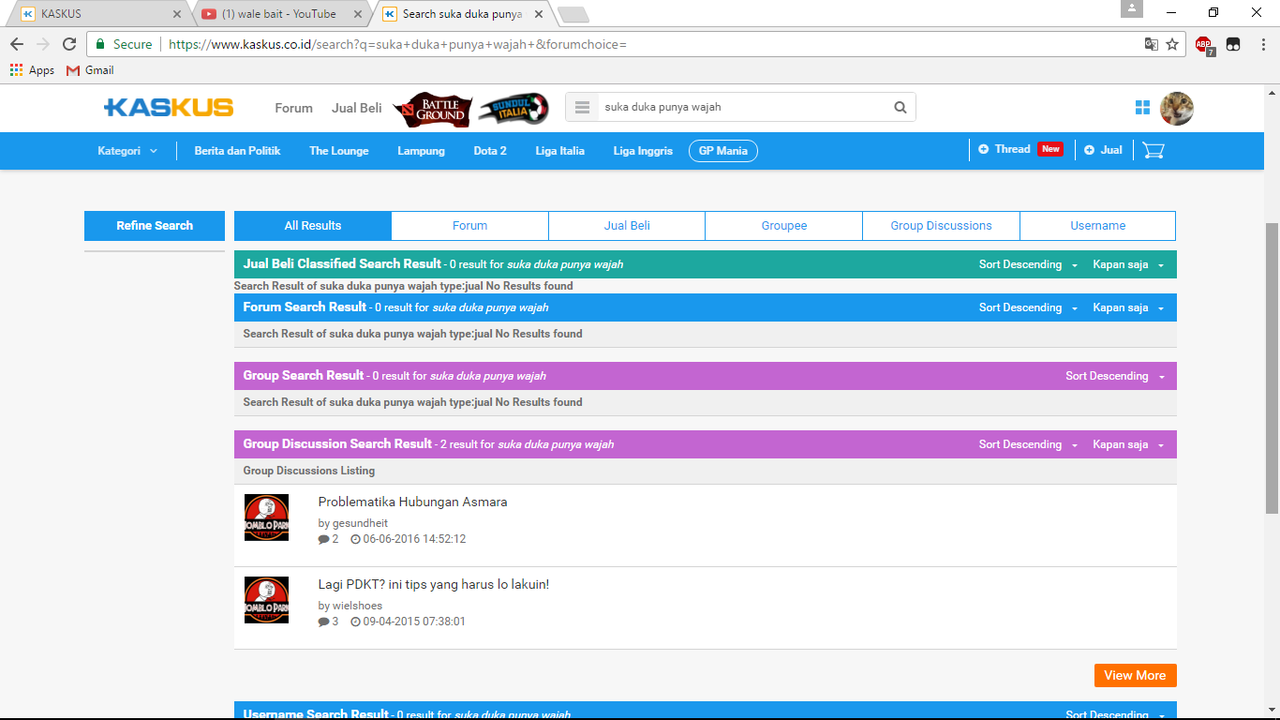This screenshot has height=720, width=1280.
Task: Switch to the Groupee tab
Action: pyautogui.click(x=784, y=226)
